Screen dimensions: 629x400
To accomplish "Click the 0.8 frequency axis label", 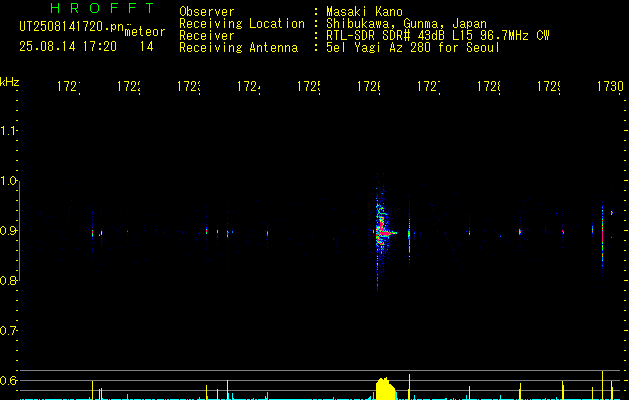I will point(8,280).
